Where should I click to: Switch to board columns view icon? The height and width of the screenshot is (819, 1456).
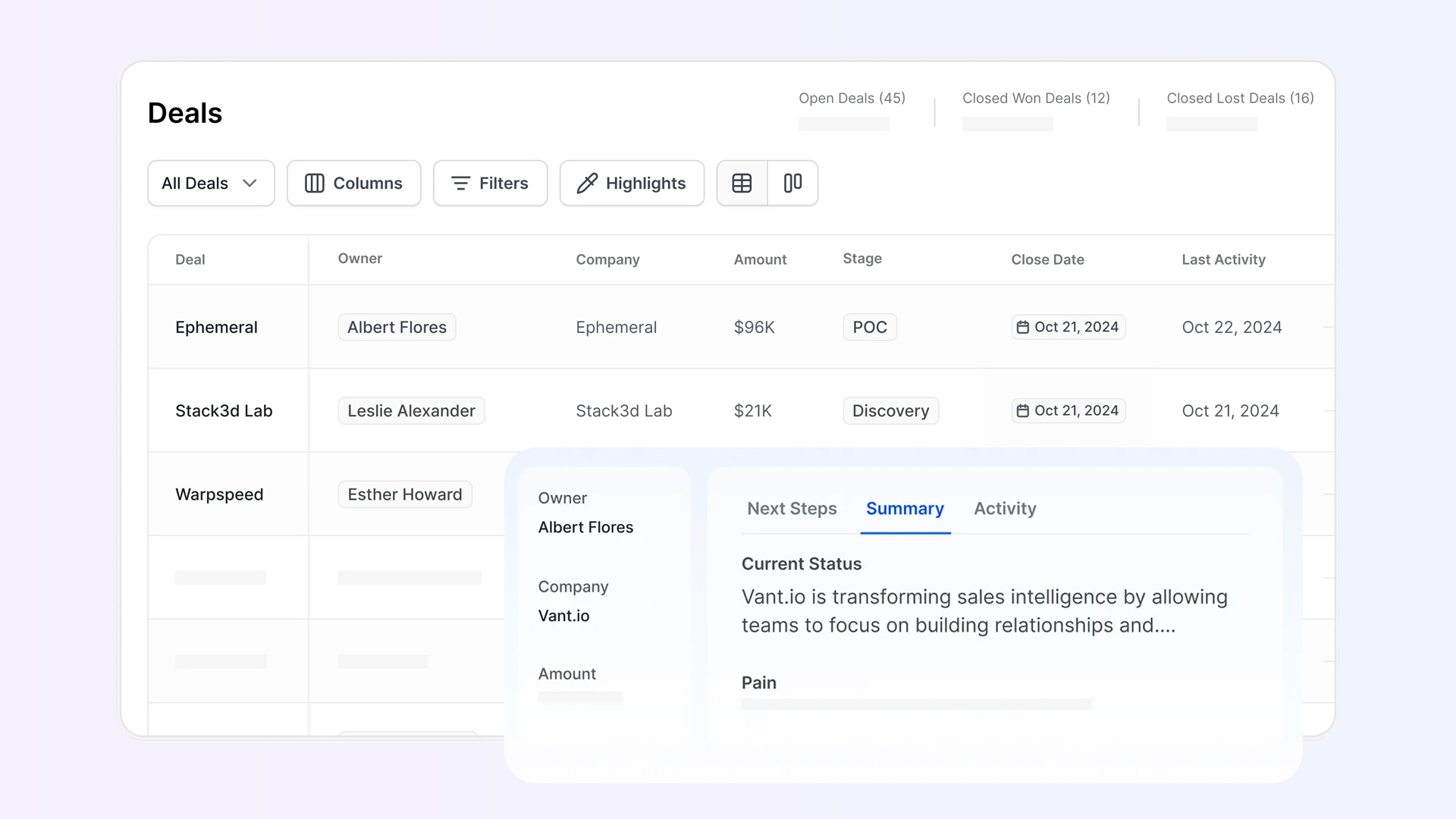pyautogui.click(x=792, y=183)
